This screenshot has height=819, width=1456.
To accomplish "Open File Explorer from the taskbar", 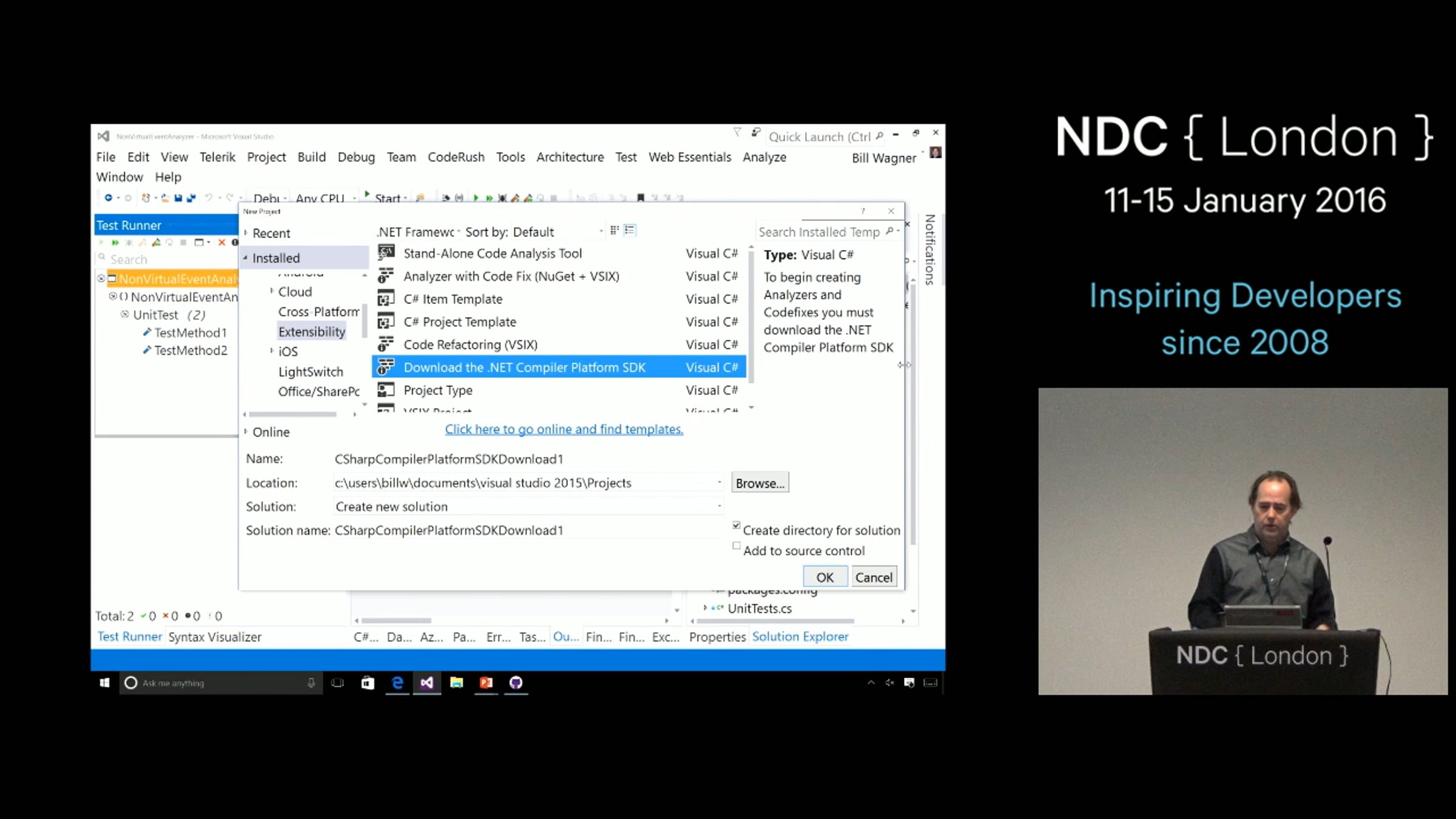I will [x=456, y=683].
